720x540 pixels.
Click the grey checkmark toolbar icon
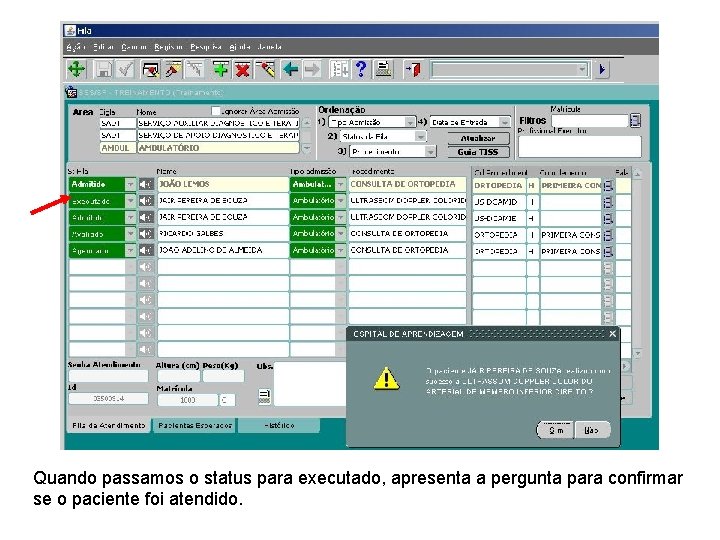125,70
